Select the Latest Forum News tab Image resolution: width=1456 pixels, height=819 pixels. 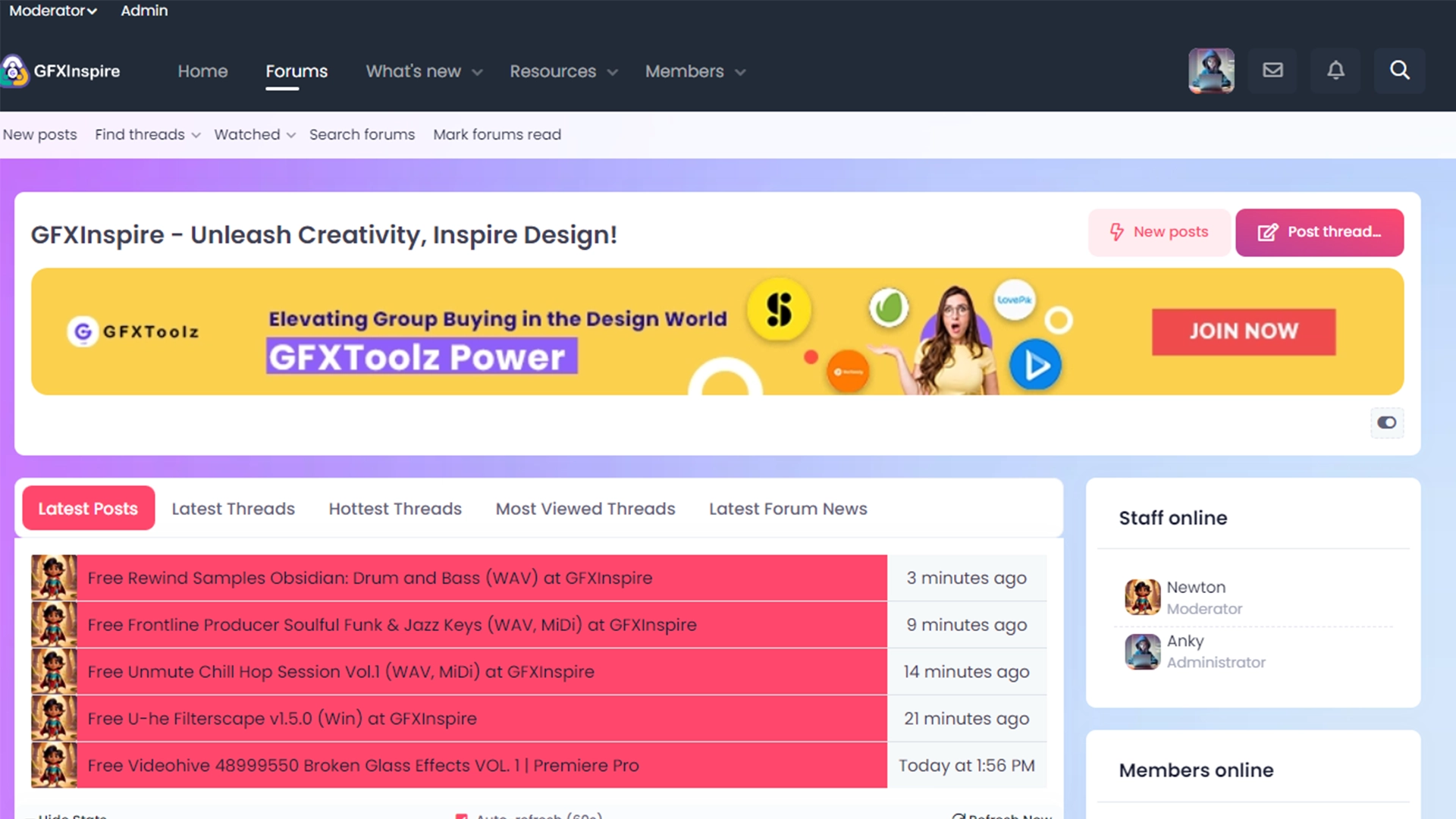787,509
